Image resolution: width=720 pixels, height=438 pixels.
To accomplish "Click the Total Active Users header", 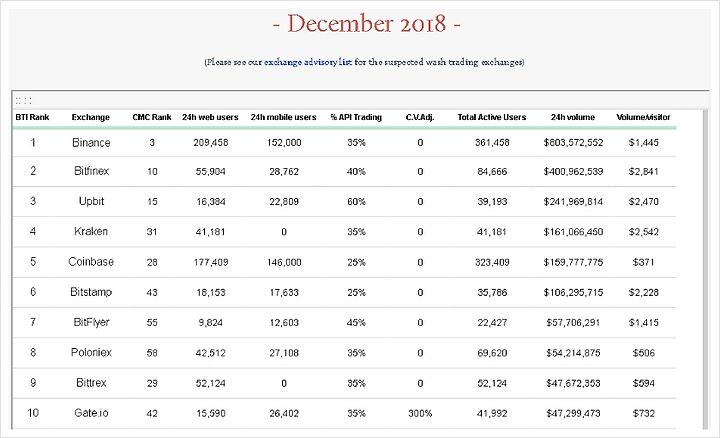I will [492, 117].
